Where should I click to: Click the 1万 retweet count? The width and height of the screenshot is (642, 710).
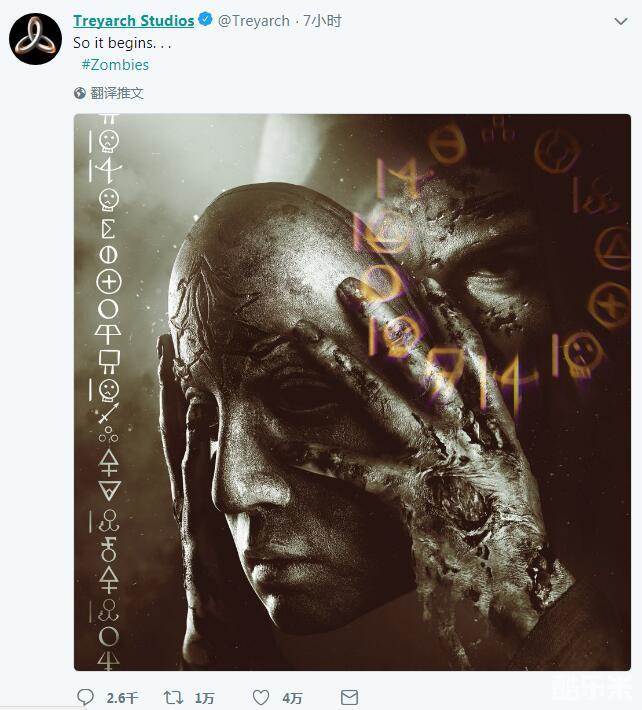pyautogui.click(x=204, y=698)
